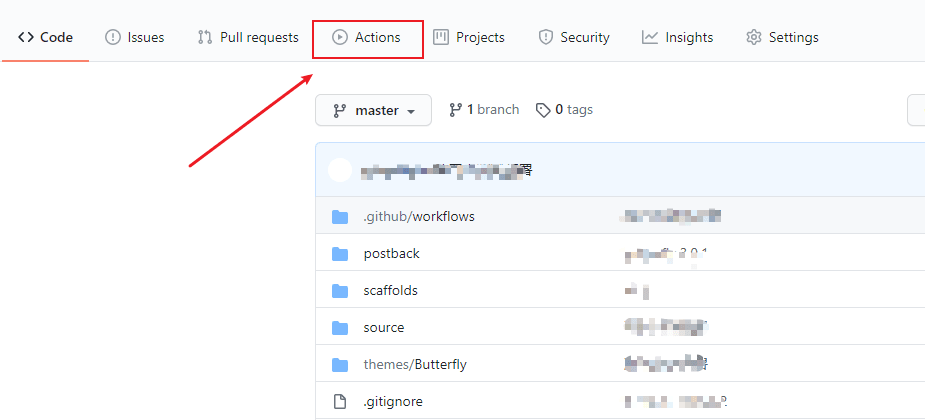Click the postback folder icon
The height and width of the screenshot is (420, 925).
tap(340, 254)
